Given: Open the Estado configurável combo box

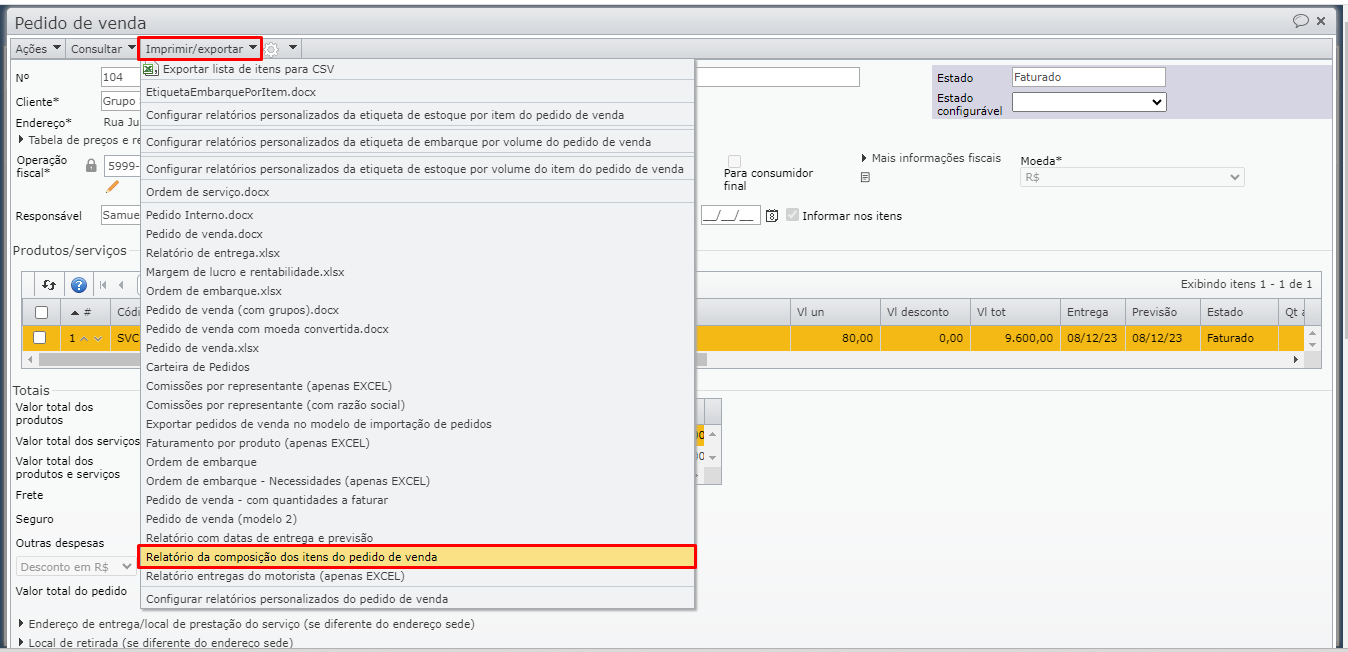Looking at the screenshot, I should (x=1089, y=101).
